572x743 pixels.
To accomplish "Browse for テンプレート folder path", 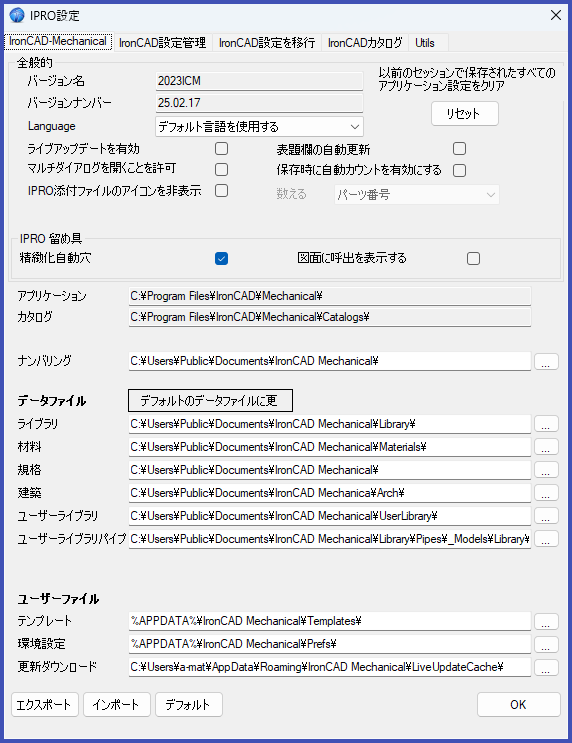I will coord(546,621).
